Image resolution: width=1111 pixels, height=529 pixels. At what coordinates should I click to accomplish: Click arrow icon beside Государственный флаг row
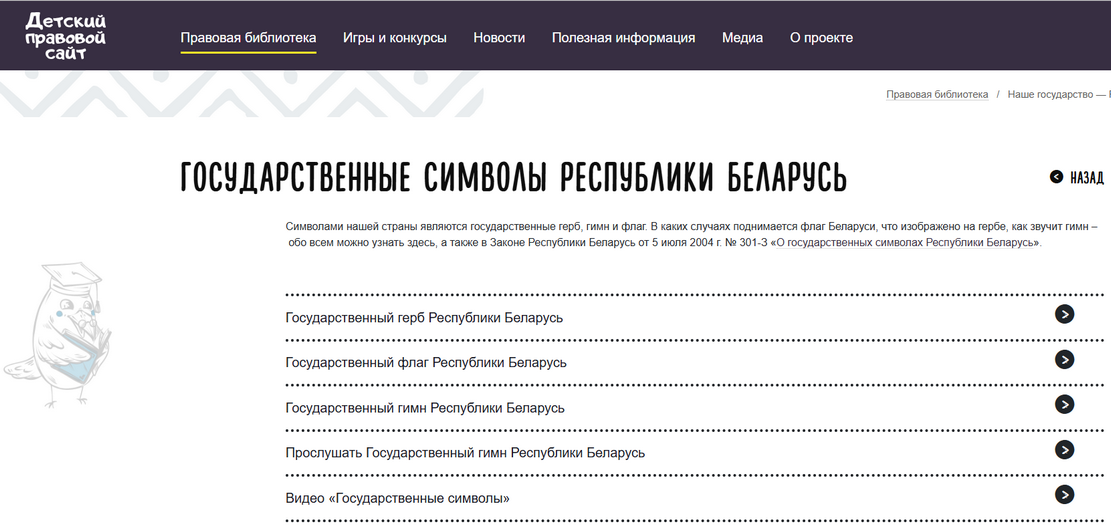1064,360
